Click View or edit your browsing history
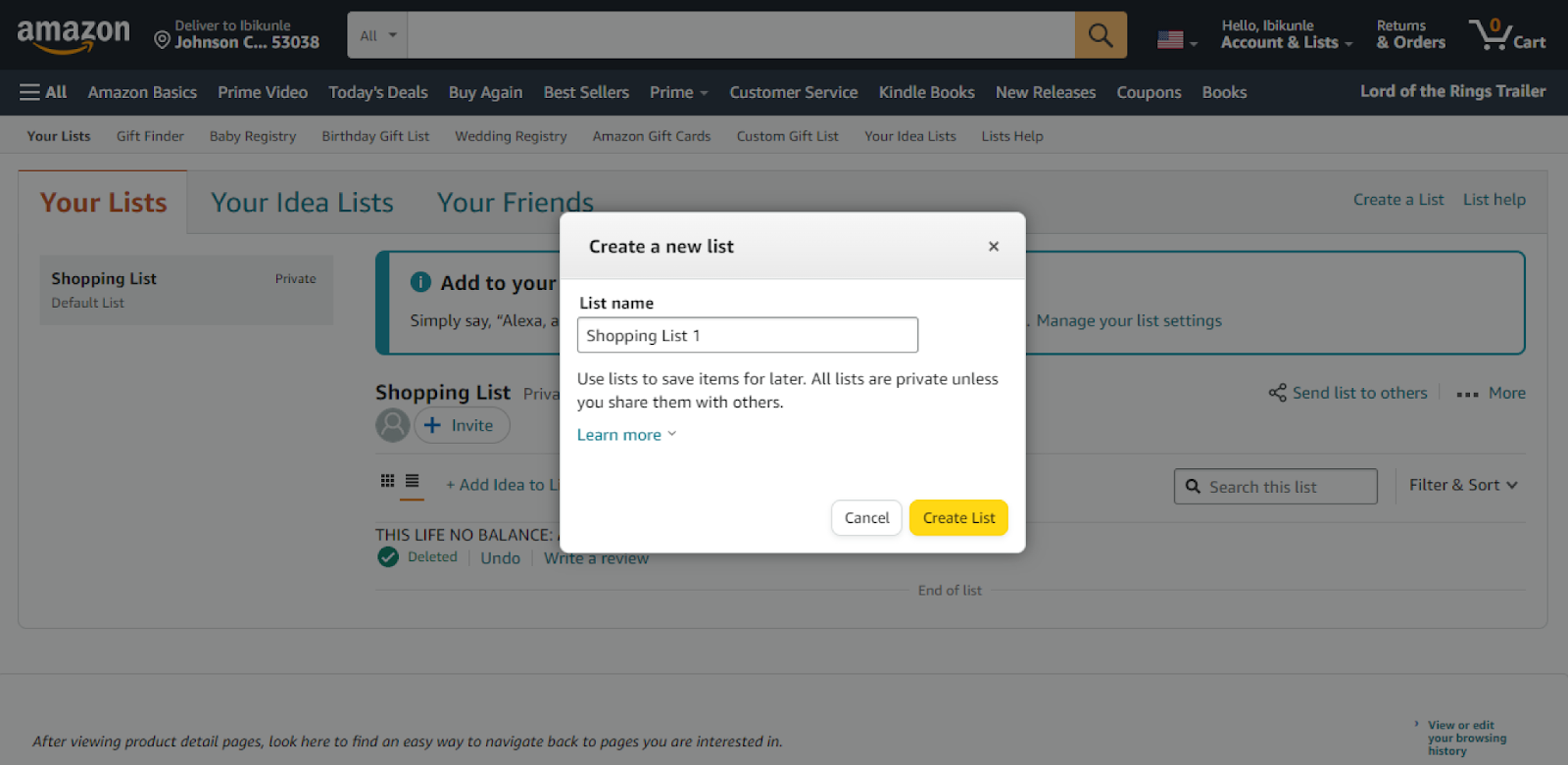1568x765 pixels. tap(1467, 738)
